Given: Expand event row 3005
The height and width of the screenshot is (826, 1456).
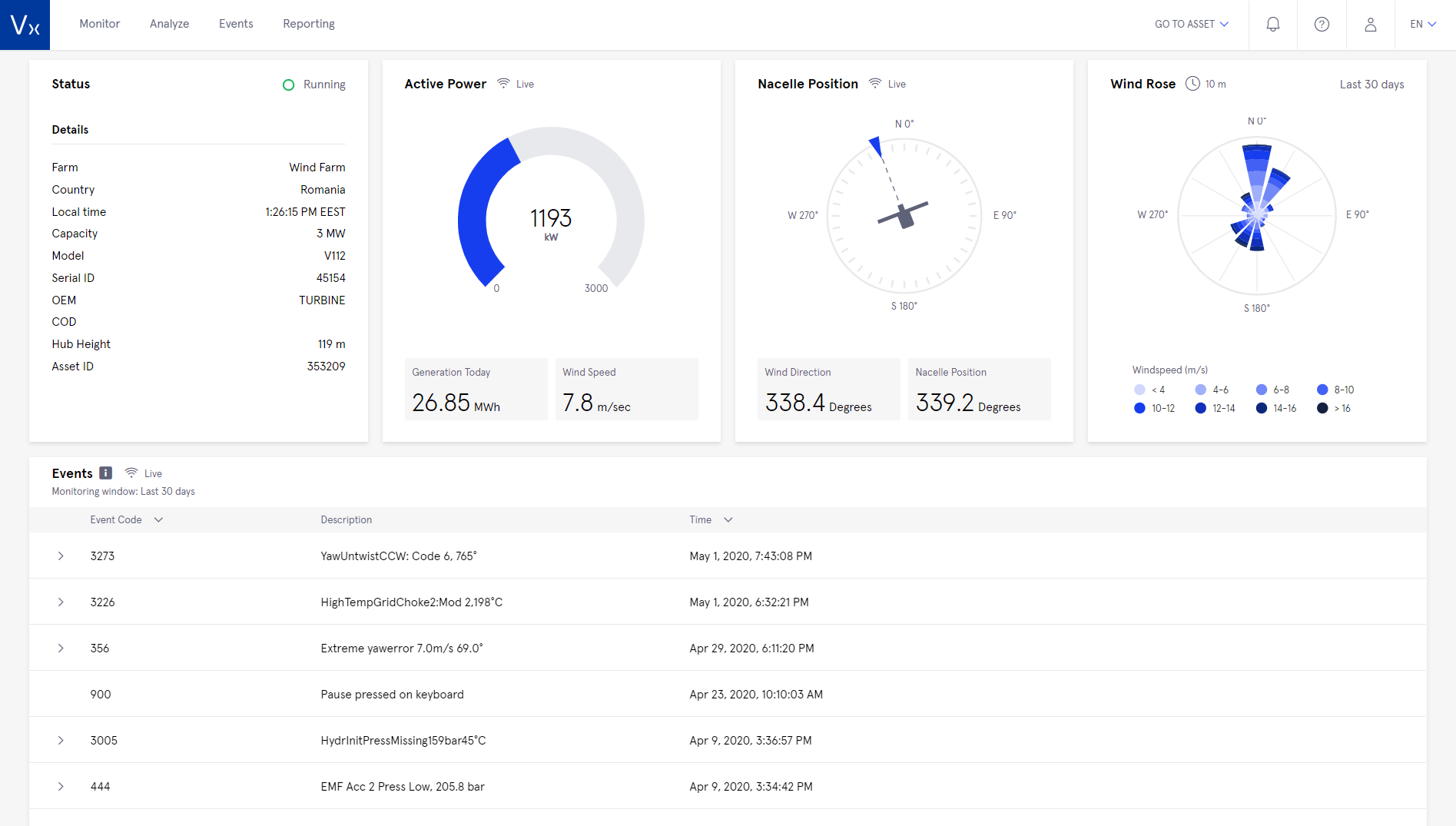Looking at the screenshot, I should [61, 740].
